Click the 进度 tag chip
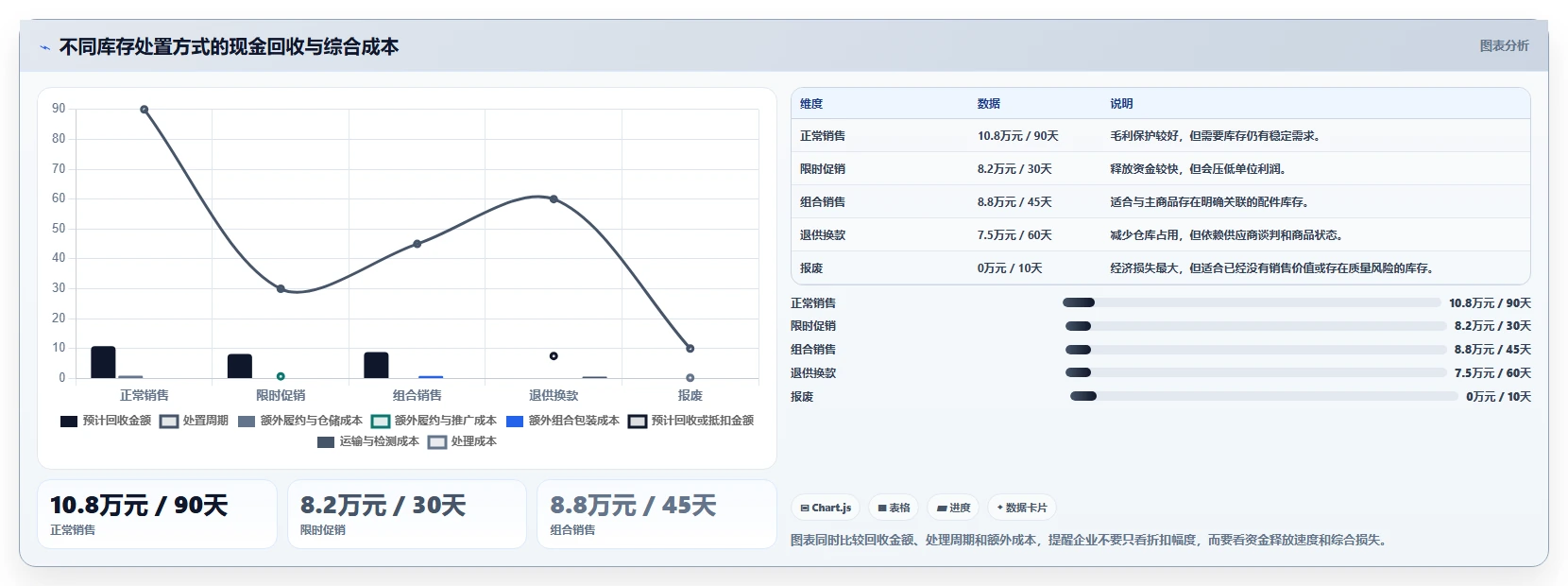Viewport: 1568px width, 586px height. pos(953,508)
